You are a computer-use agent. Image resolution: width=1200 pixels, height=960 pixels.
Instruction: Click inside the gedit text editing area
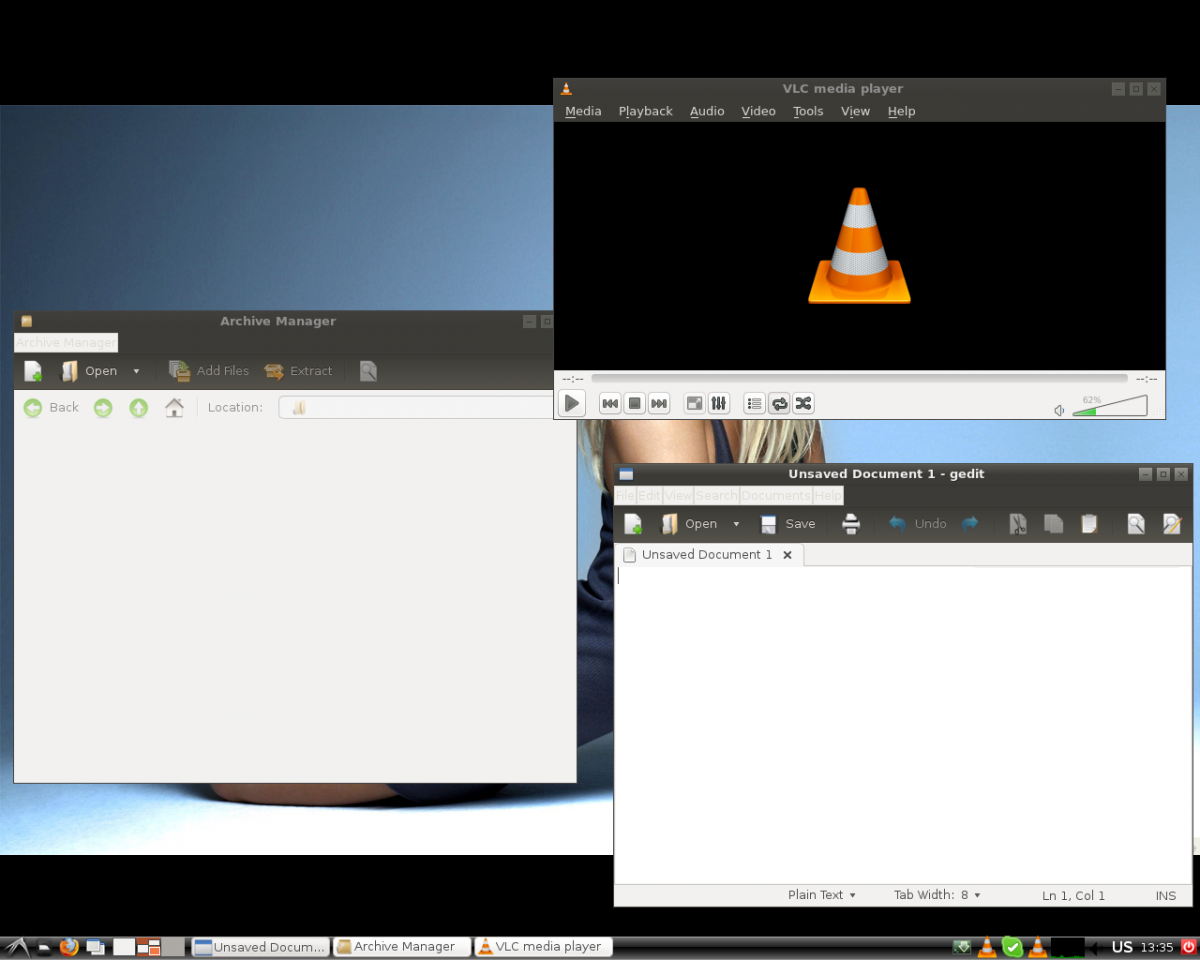click(903, 724)
